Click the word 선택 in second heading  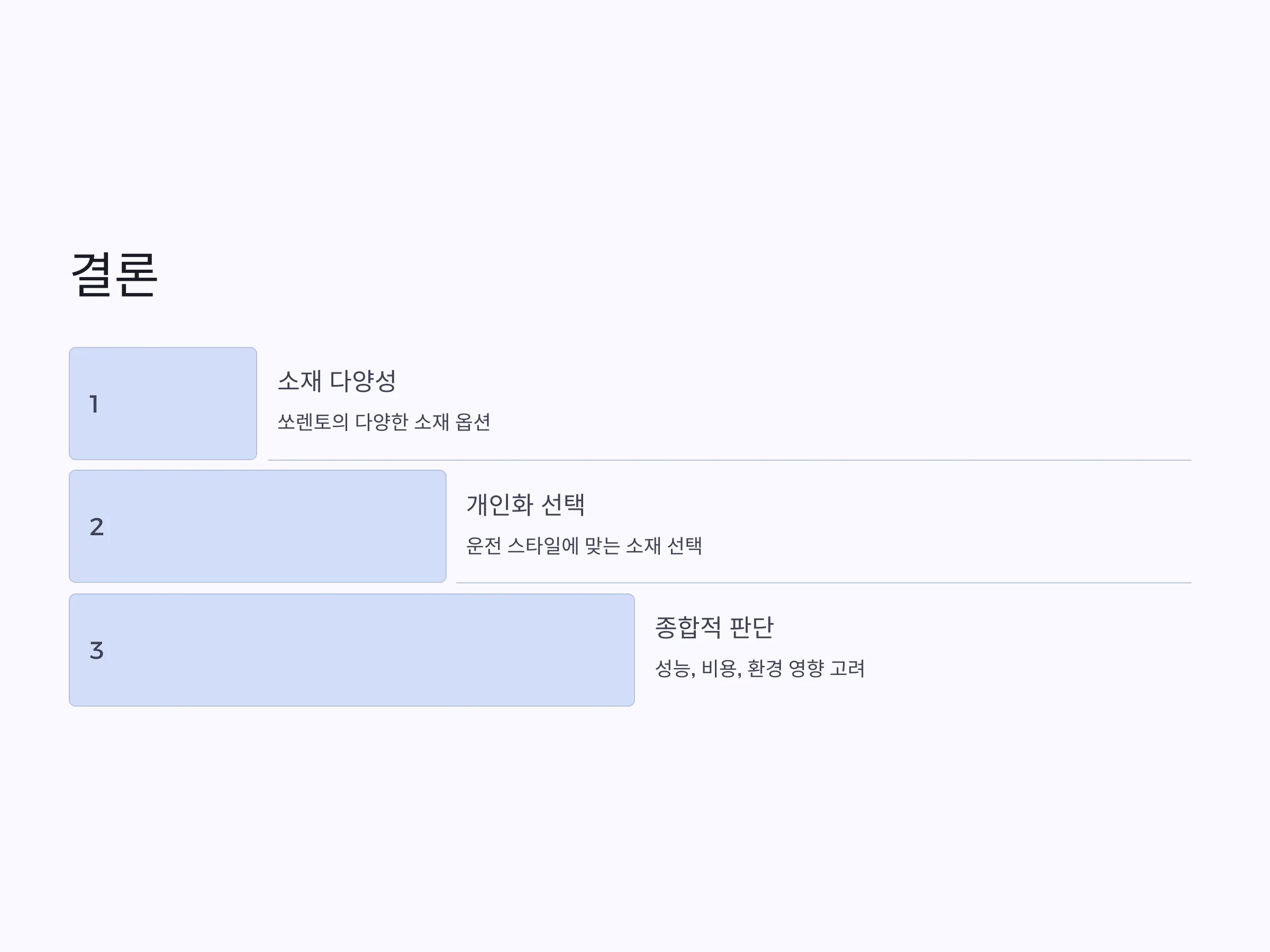coord(563,505)
